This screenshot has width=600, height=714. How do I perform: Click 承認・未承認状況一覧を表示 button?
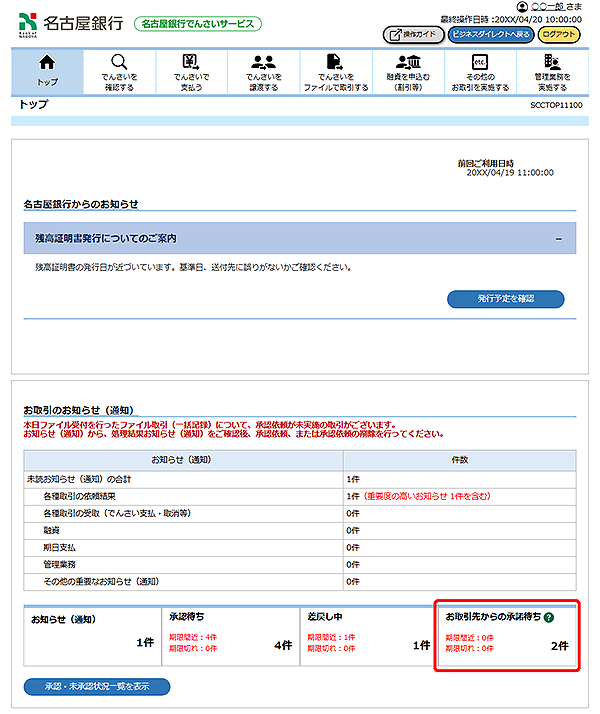pyautogui.click(x=97, y=687)
